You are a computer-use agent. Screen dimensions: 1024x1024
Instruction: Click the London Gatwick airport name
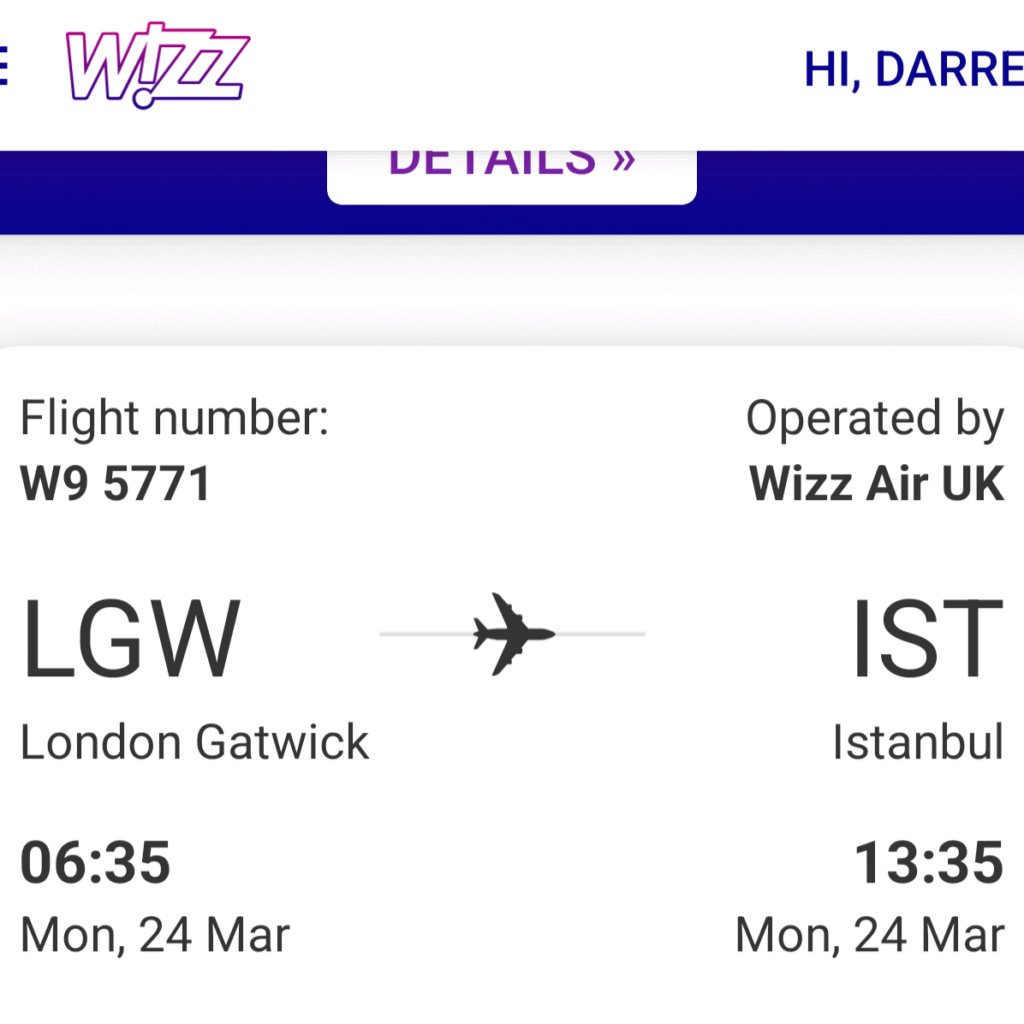pos(195,743)
